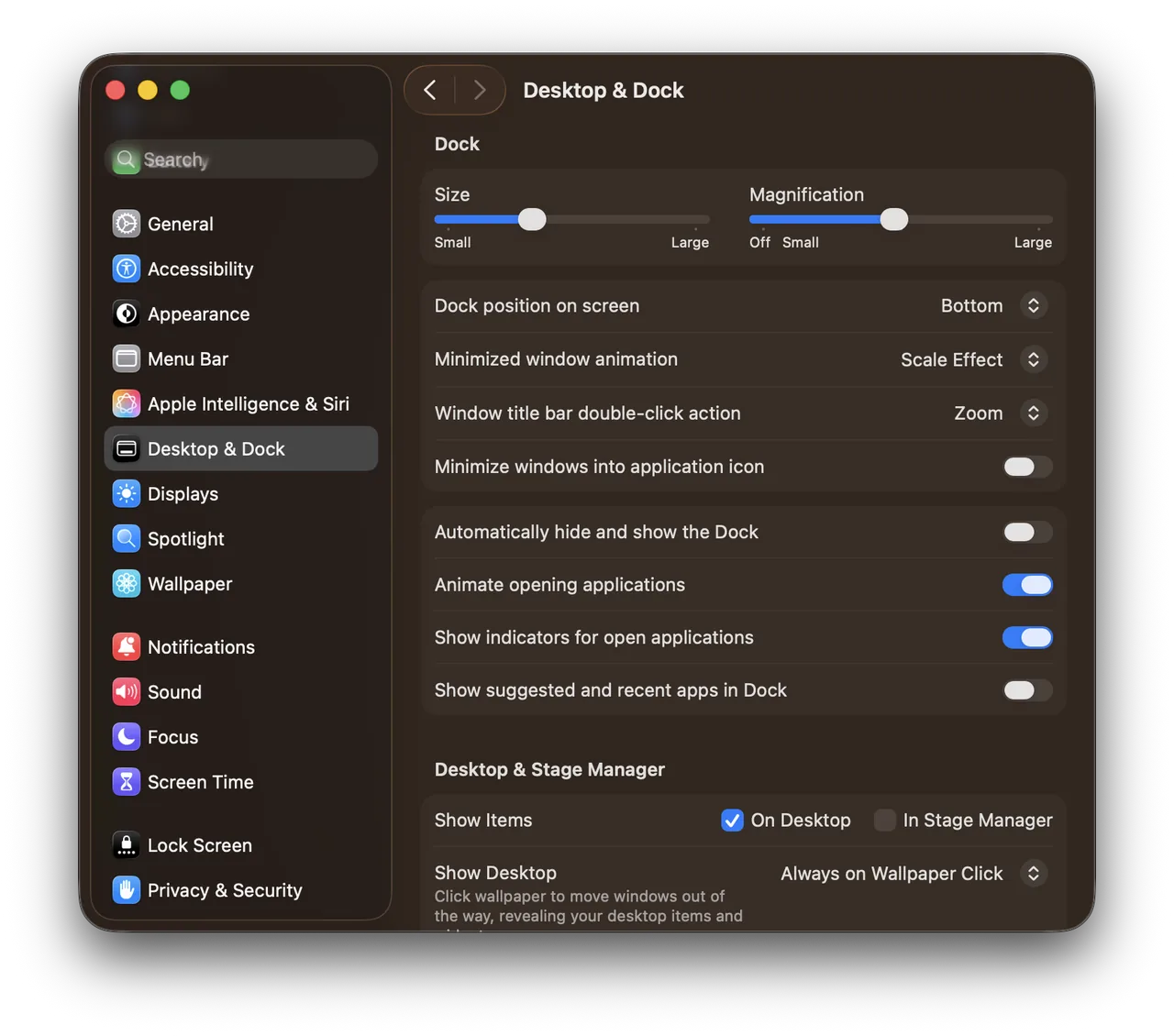
Task: Click the Focus moon icon
Action: pyautogui.click(x=127, y=736)
